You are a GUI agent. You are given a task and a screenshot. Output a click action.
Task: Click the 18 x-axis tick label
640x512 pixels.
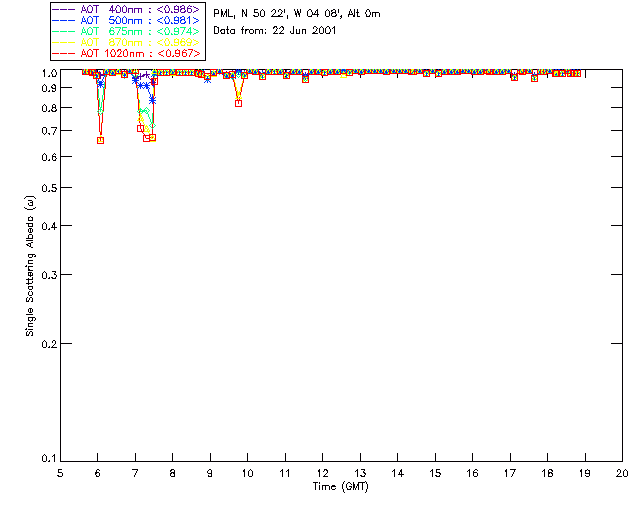[x=547, y=473]
